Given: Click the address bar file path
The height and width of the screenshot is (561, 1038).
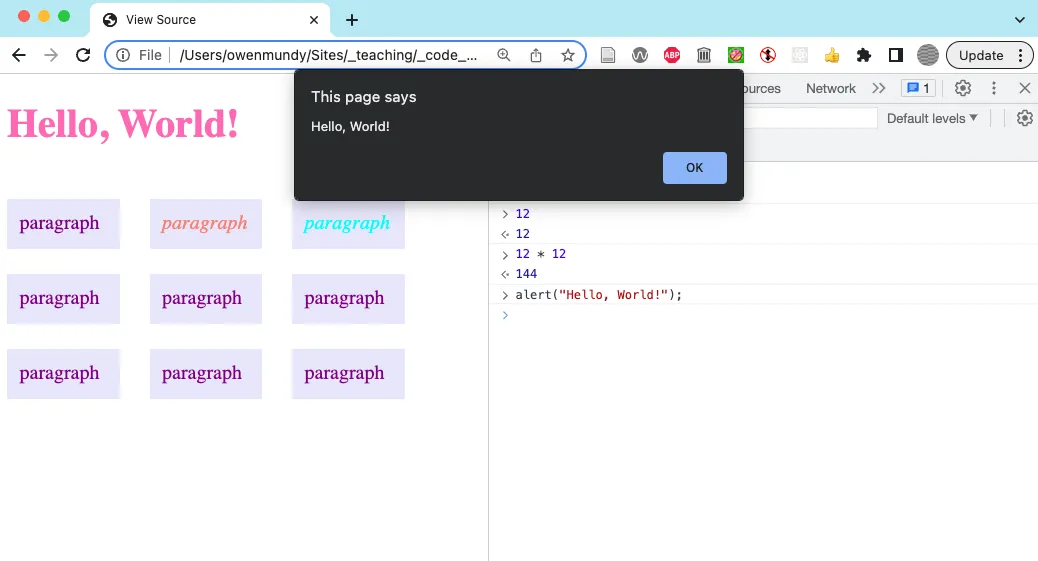Looking at the screenshot, I should coord(328,55).
